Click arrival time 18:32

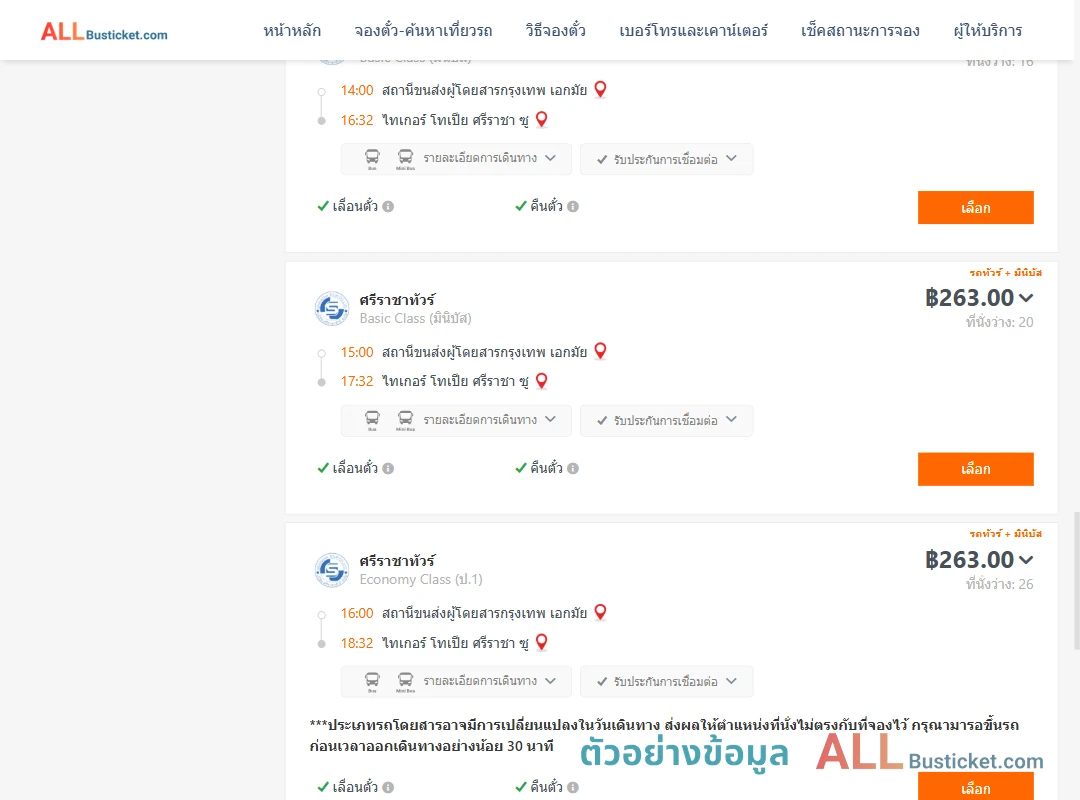(357, 643)
